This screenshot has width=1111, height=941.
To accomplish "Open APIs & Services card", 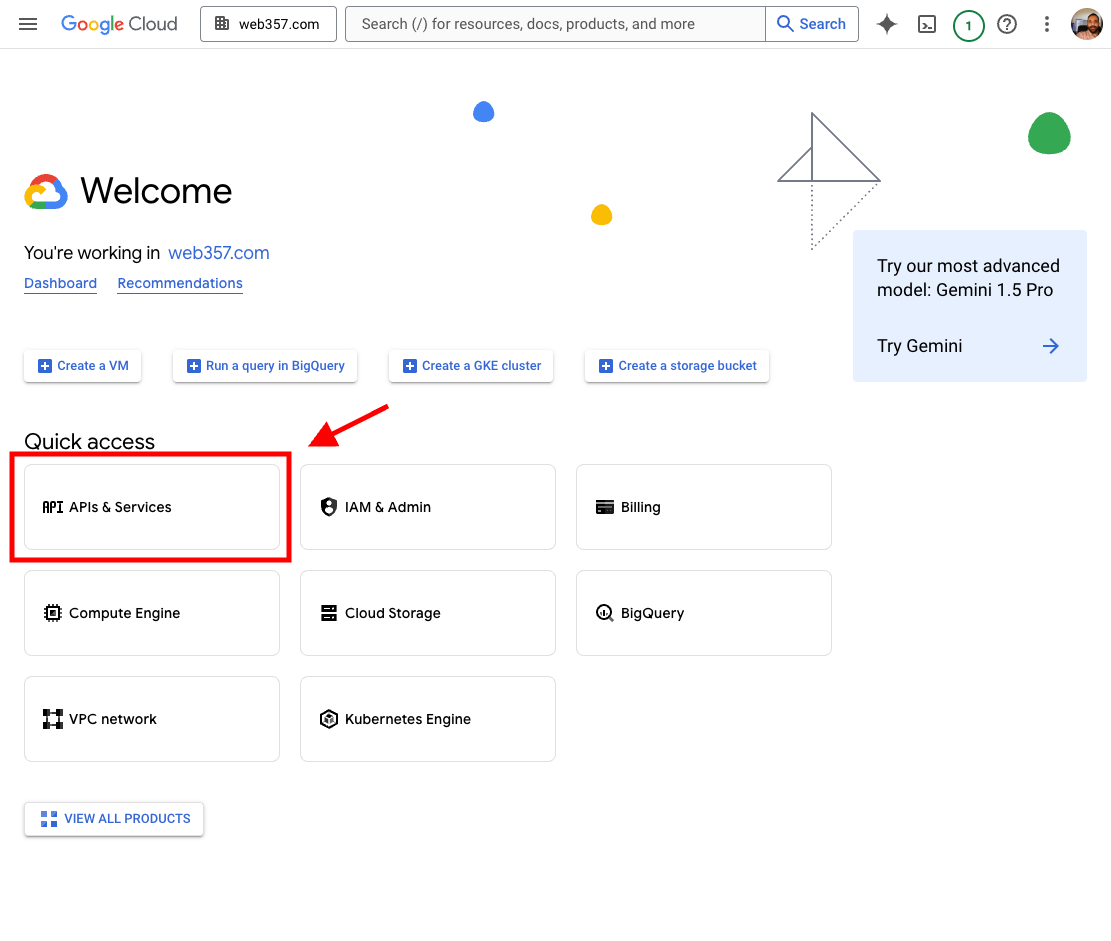I will (152, 507).
